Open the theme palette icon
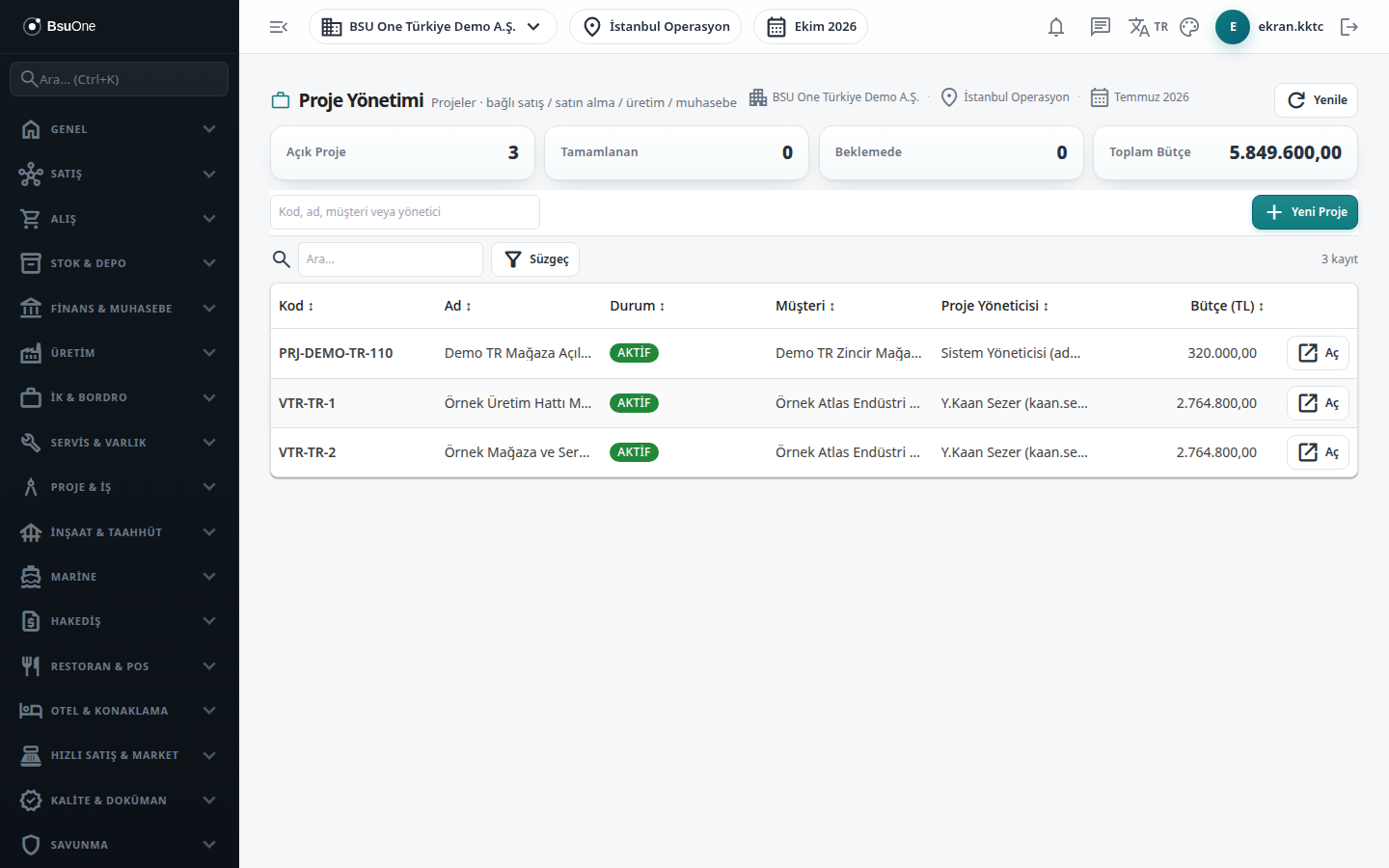Screen dimensions: 1389x868 (1189, 27)
